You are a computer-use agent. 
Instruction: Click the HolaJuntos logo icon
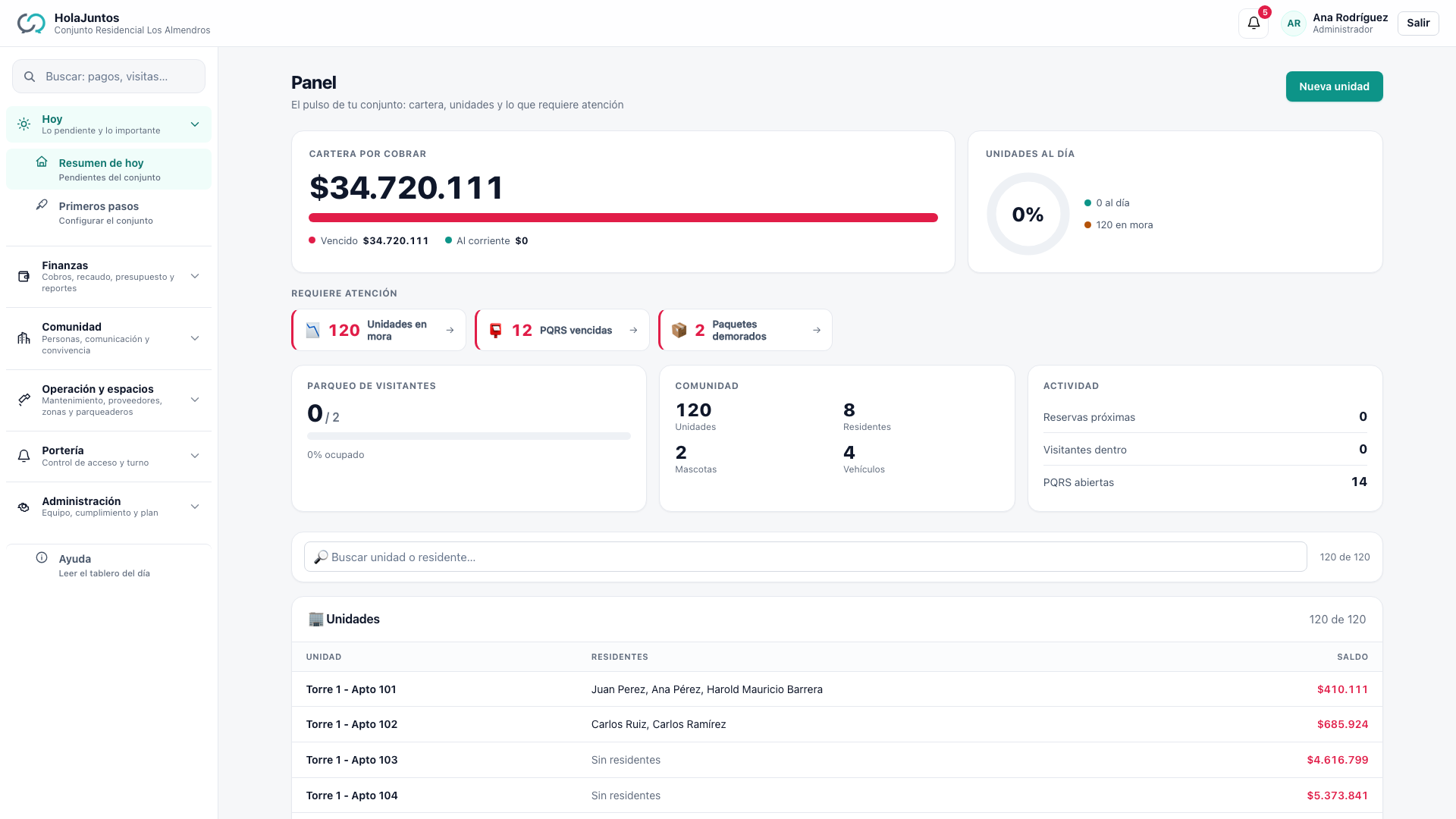(x=31, y=24)
